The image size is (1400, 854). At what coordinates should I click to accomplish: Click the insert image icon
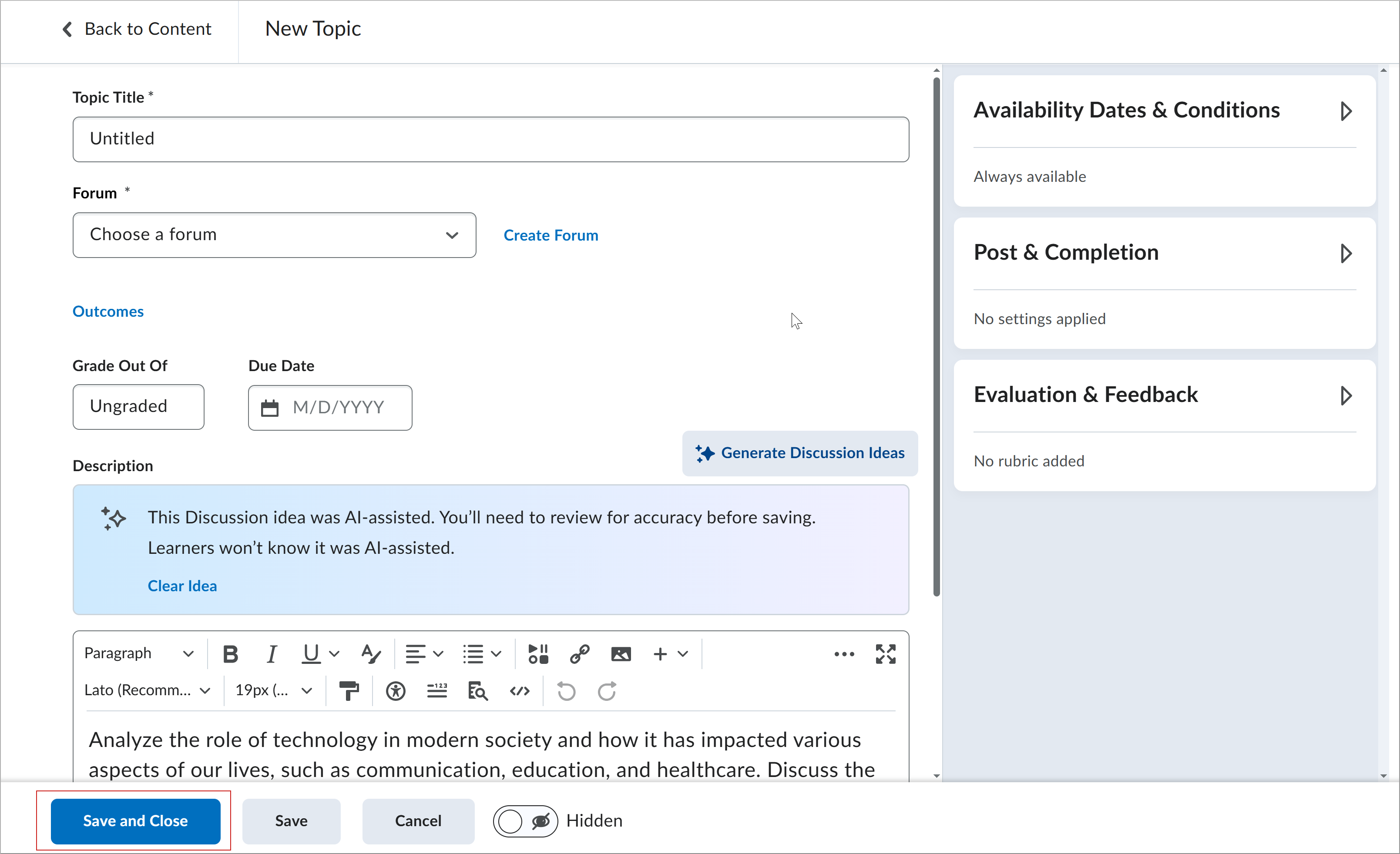(x=621, y=654)
